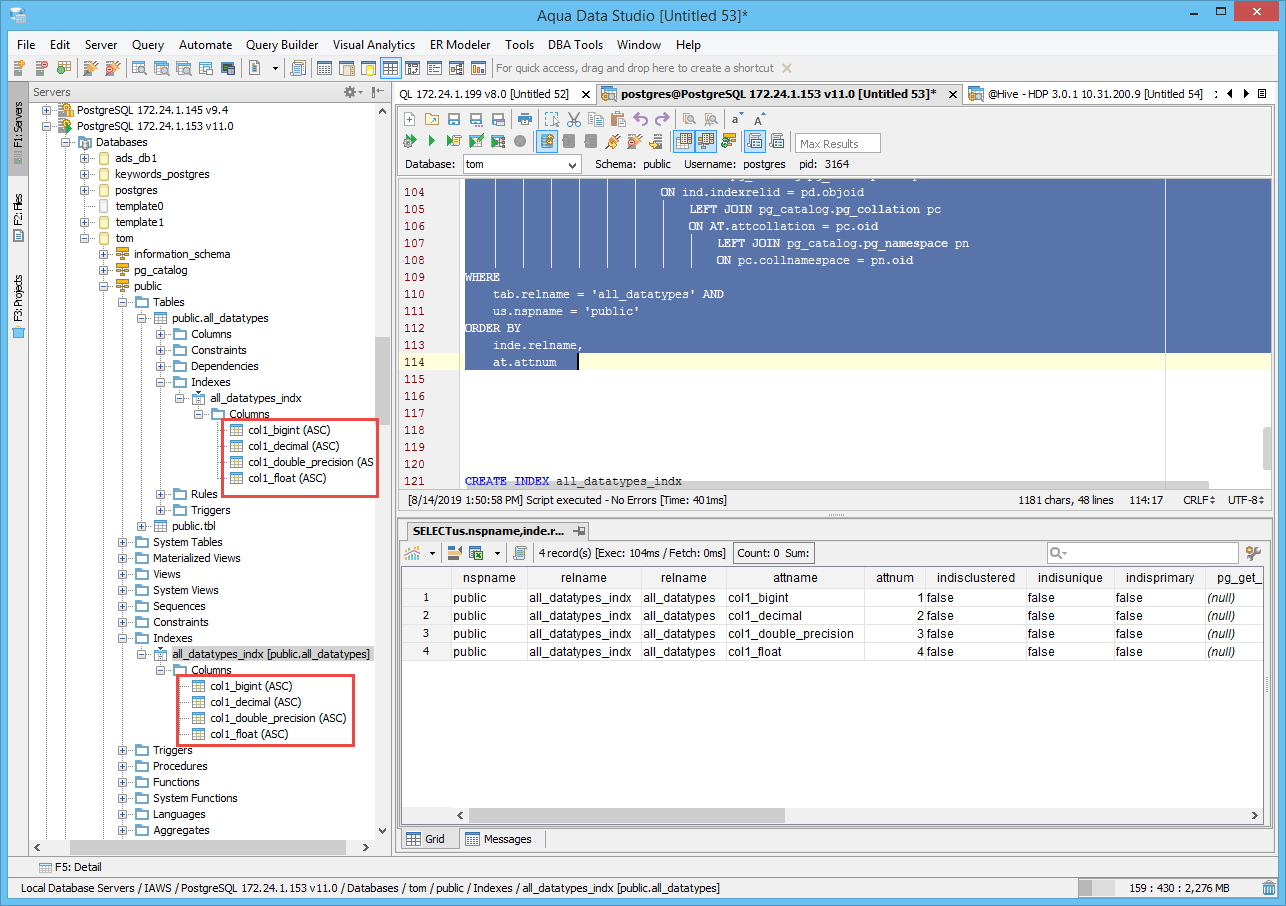Open the Database combo box showing tom
This screenshot has width=1286, height=906.
[522, 164]
